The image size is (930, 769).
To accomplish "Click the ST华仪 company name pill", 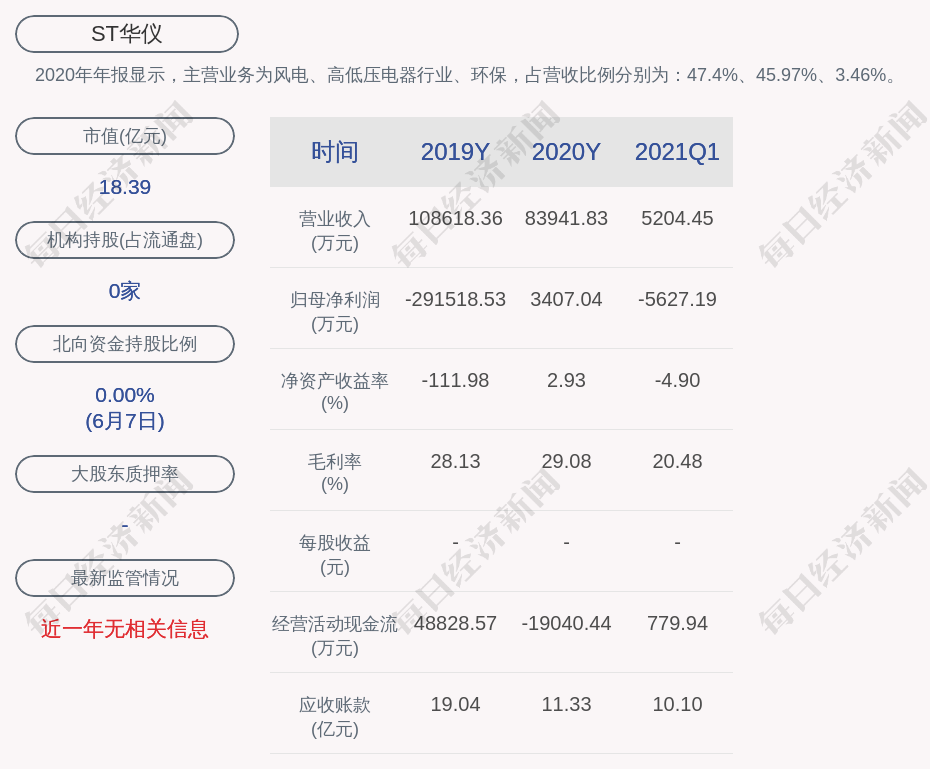I will click(126, 34).
